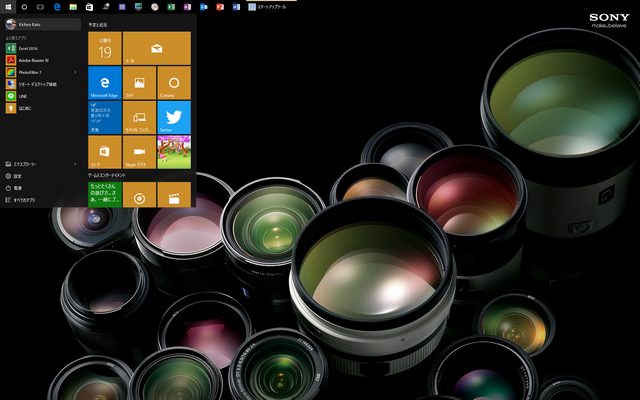The height and width of the screenshot is (400, 640).
Task: Open the Skype ビデオ tile
Action: click(x=139, y=152)
